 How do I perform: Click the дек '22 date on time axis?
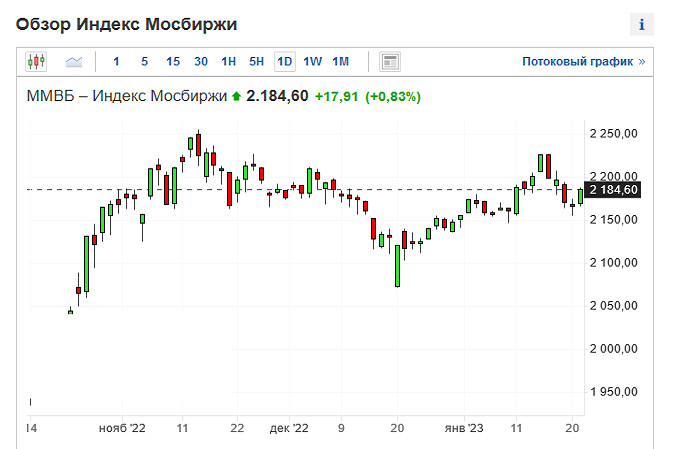coord(289,427)
